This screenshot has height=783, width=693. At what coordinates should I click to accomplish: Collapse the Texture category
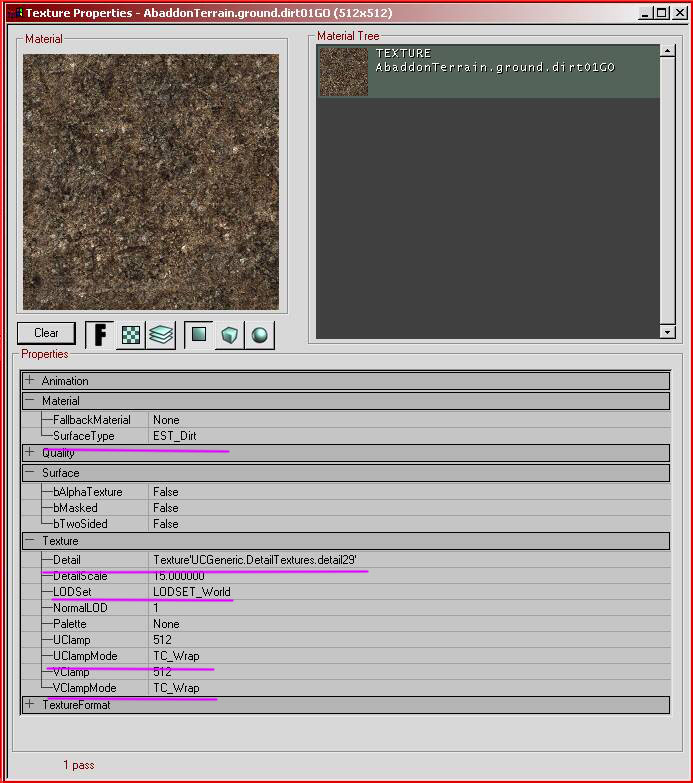pos(29,540)
